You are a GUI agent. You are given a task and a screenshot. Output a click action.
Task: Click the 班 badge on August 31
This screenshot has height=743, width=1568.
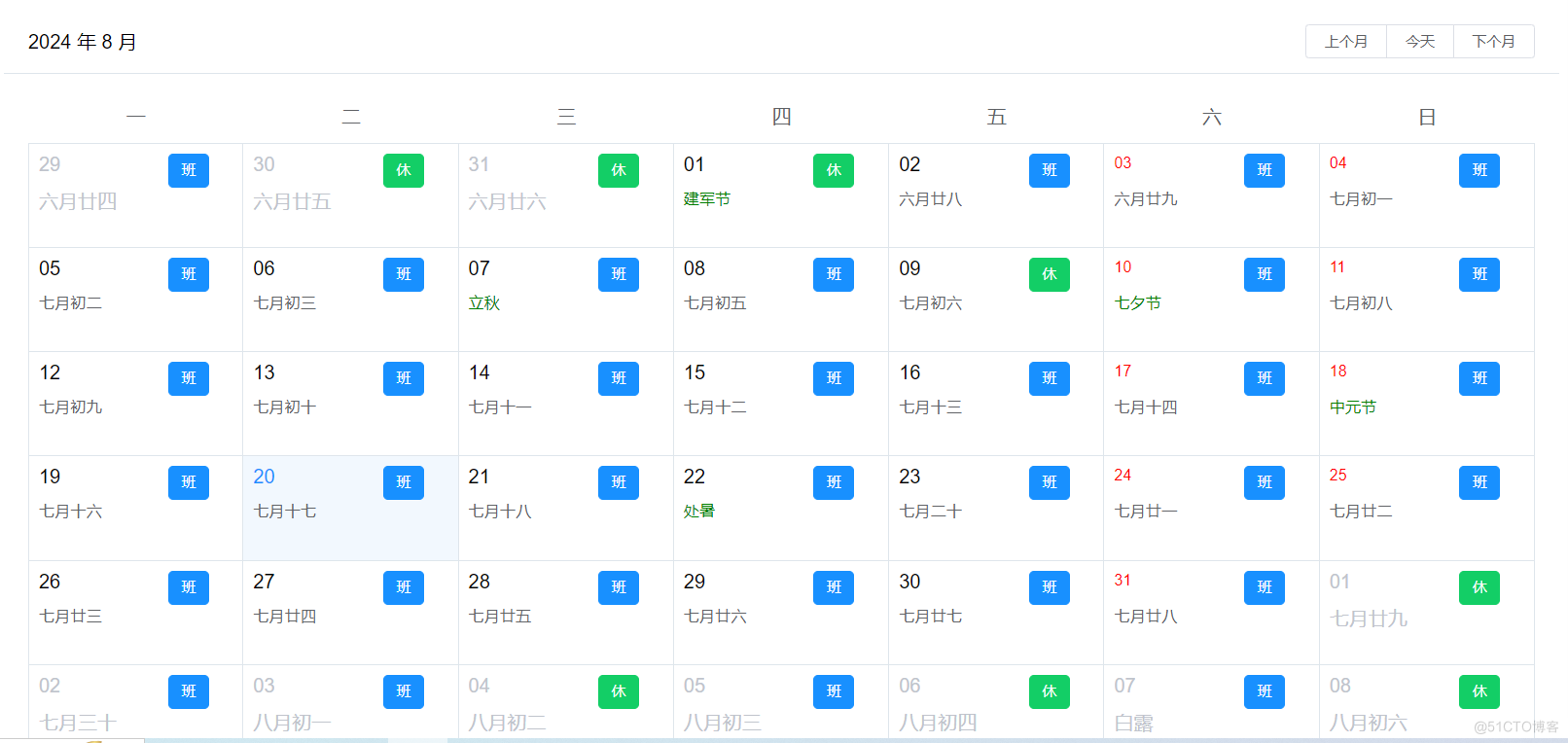(x=1265, y=587)
